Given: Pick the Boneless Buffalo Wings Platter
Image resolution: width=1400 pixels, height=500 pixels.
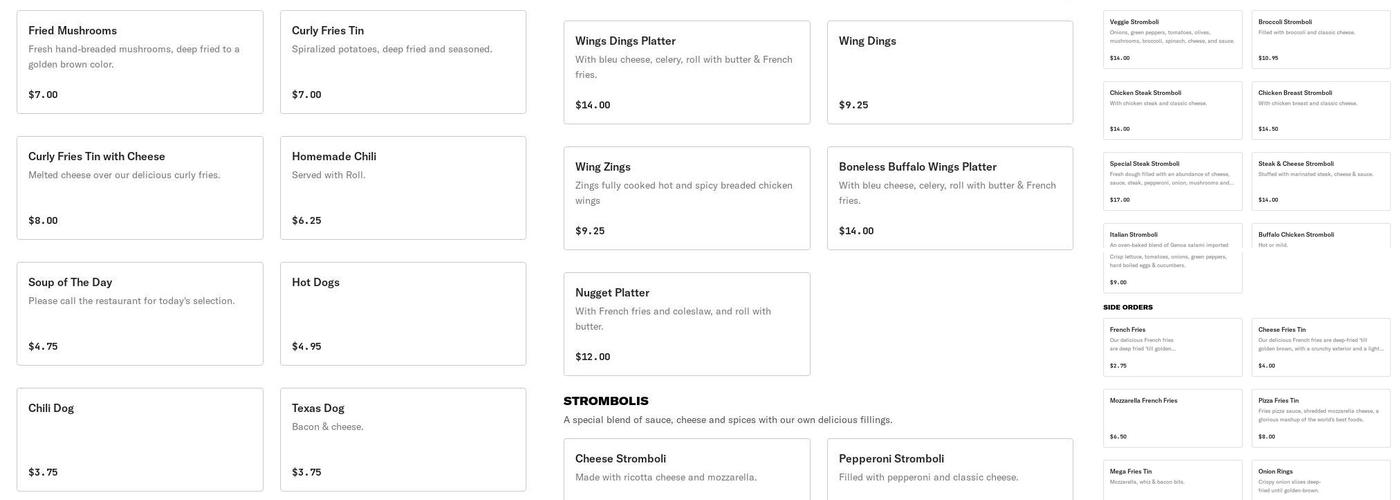Looking at the screenshot, I should tap(950, 198).
